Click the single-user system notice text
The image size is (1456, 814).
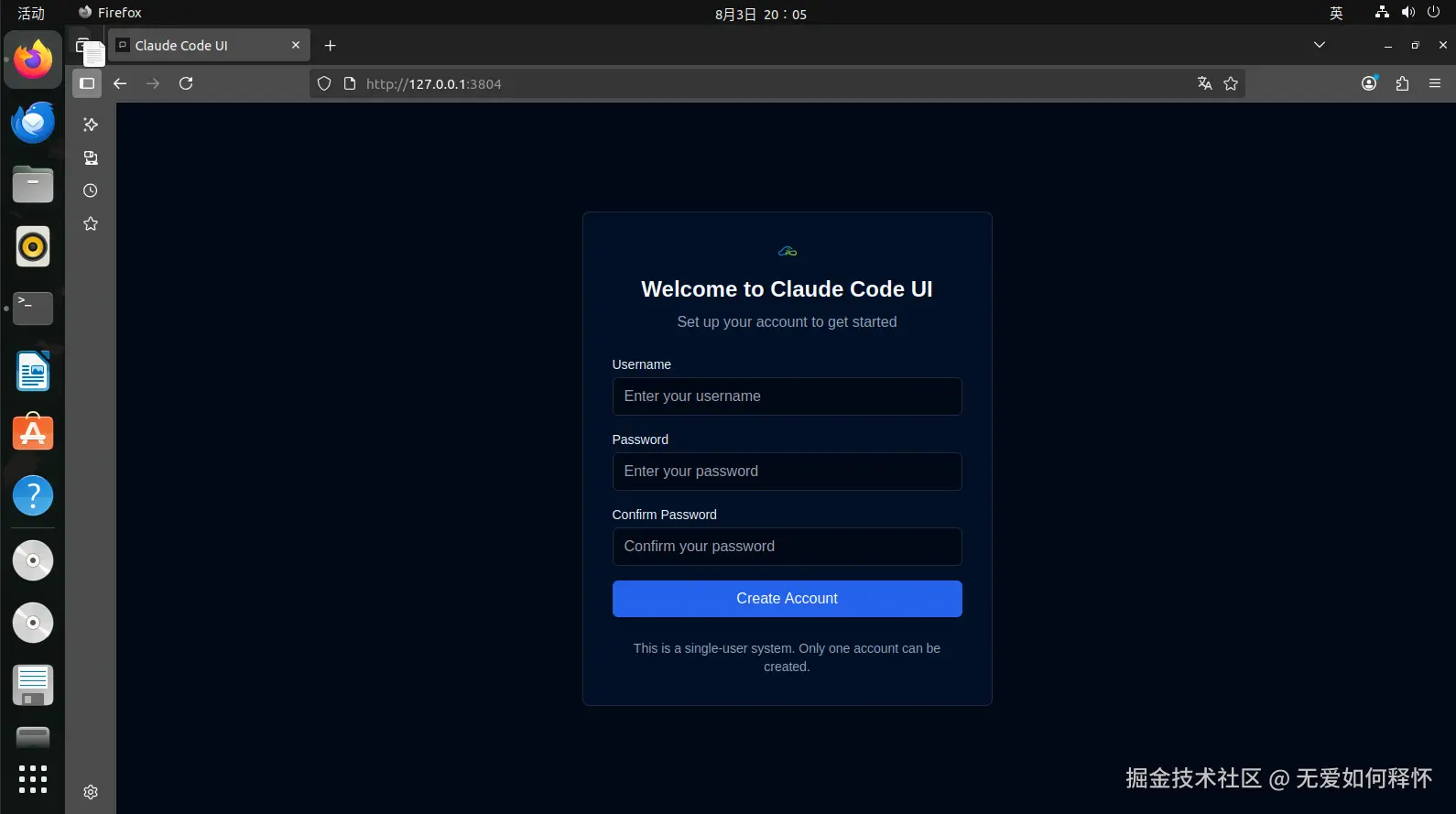click(787, 657)
